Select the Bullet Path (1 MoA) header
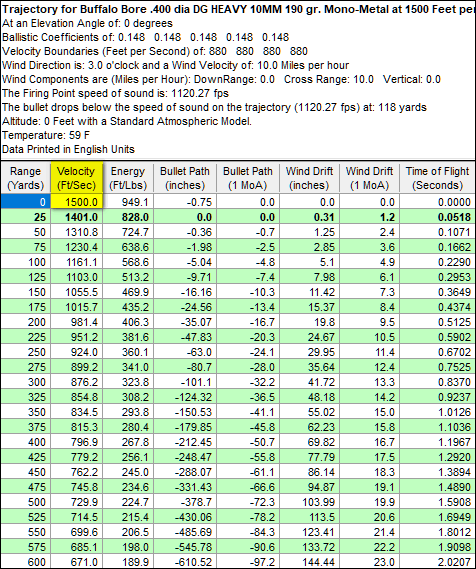Screen dimensions: 476x569 (247, 178)
